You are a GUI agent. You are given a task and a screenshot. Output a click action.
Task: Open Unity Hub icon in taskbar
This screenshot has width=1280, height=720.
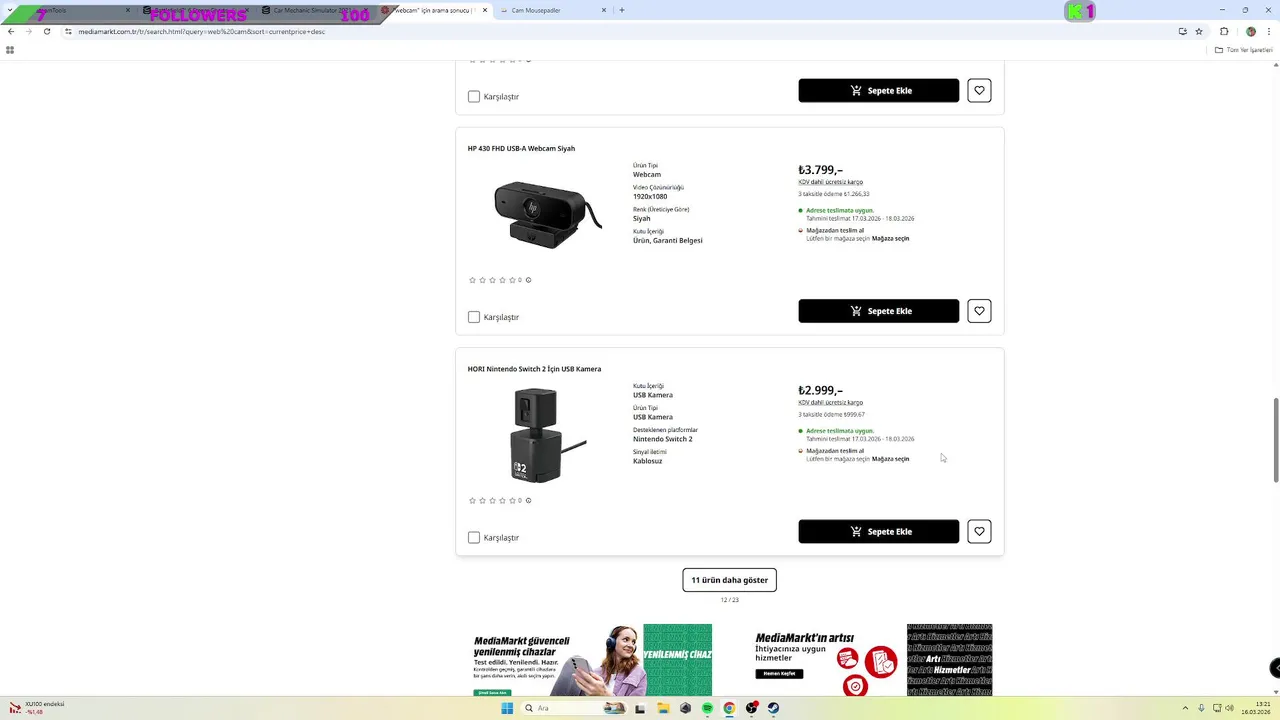(x=685, y=708)
